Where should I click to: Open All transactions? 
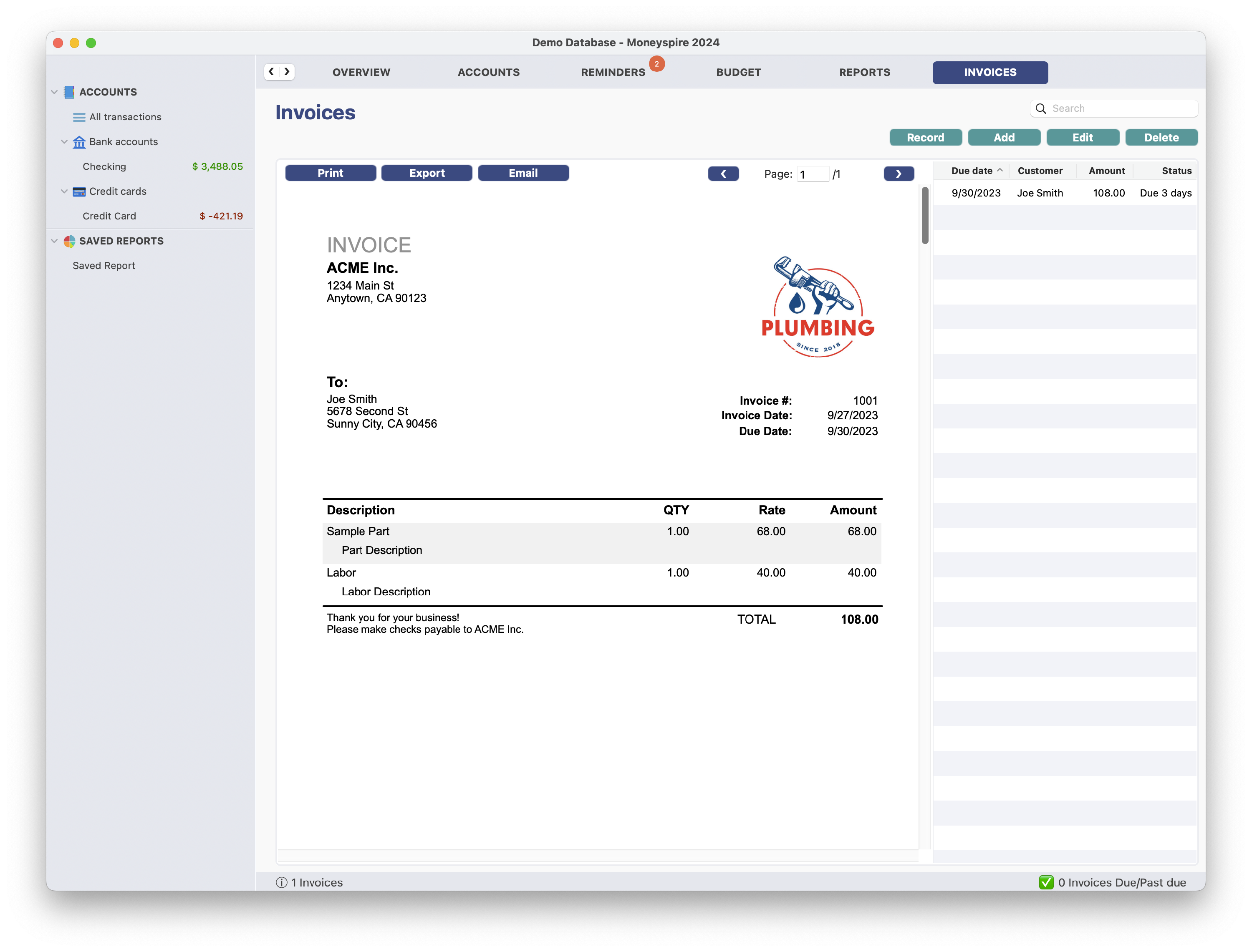(x=125, y=117)
